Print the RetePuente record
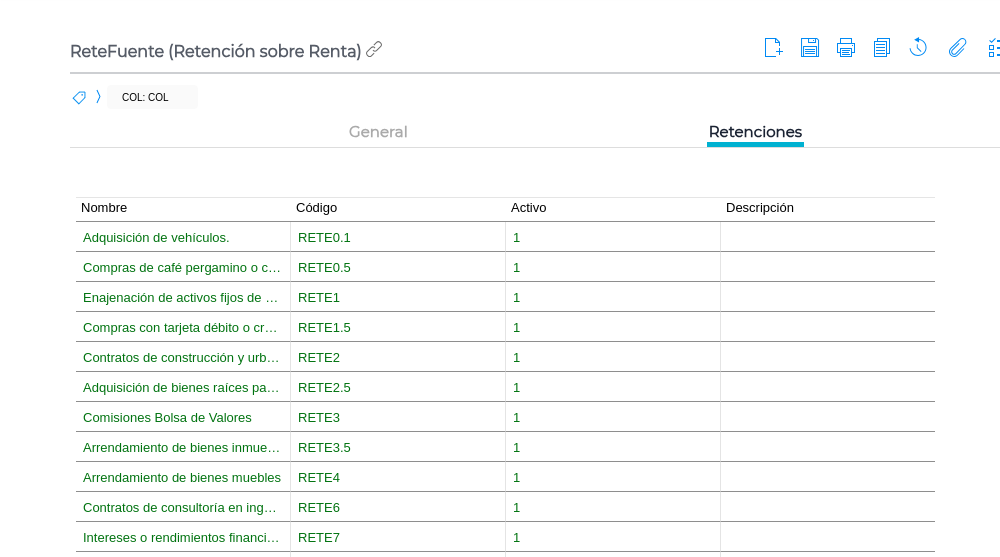 pyautogui.click(x=846, y=47)
